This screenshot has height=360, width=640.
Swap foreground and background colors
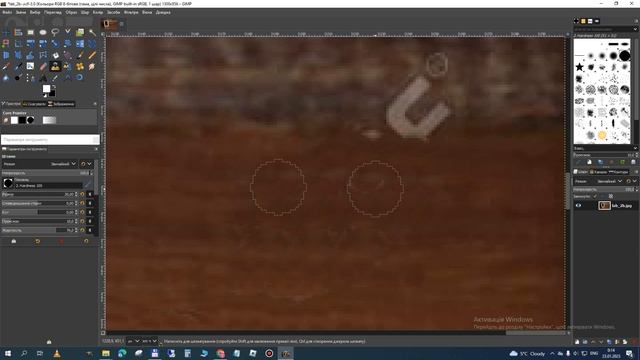point(53,87)
